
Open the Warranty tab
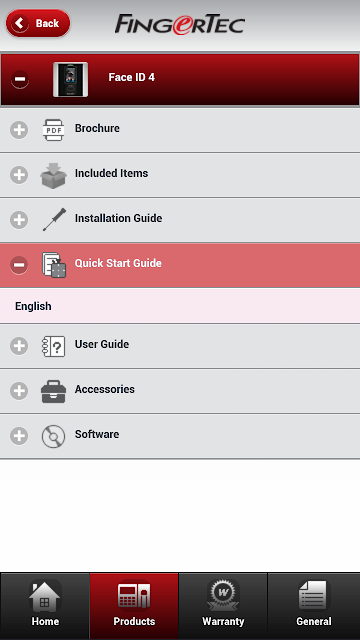click(223, 606)
